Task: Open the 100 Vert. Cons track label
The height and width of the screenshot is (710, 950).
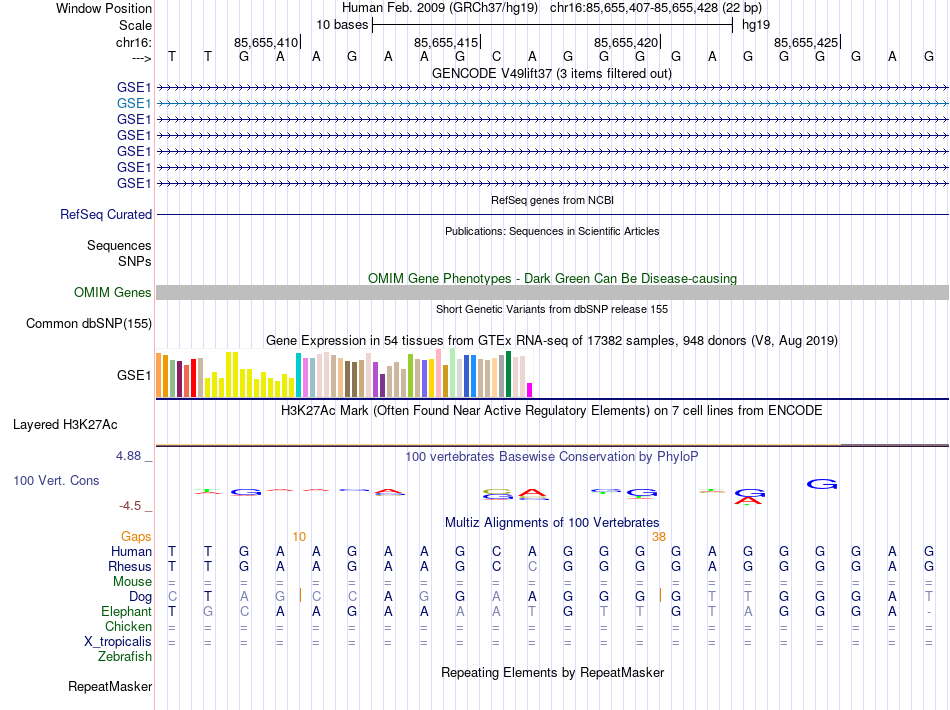Action: [x=56, y=480]
